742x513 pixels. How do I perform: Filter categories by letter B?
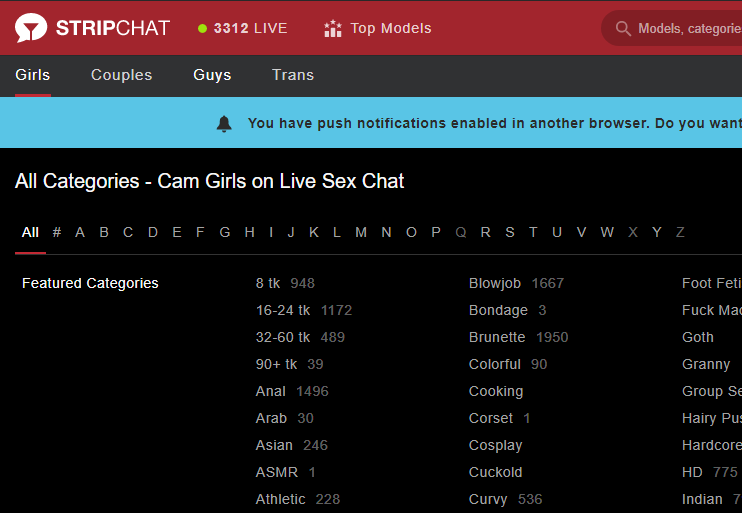104,232
